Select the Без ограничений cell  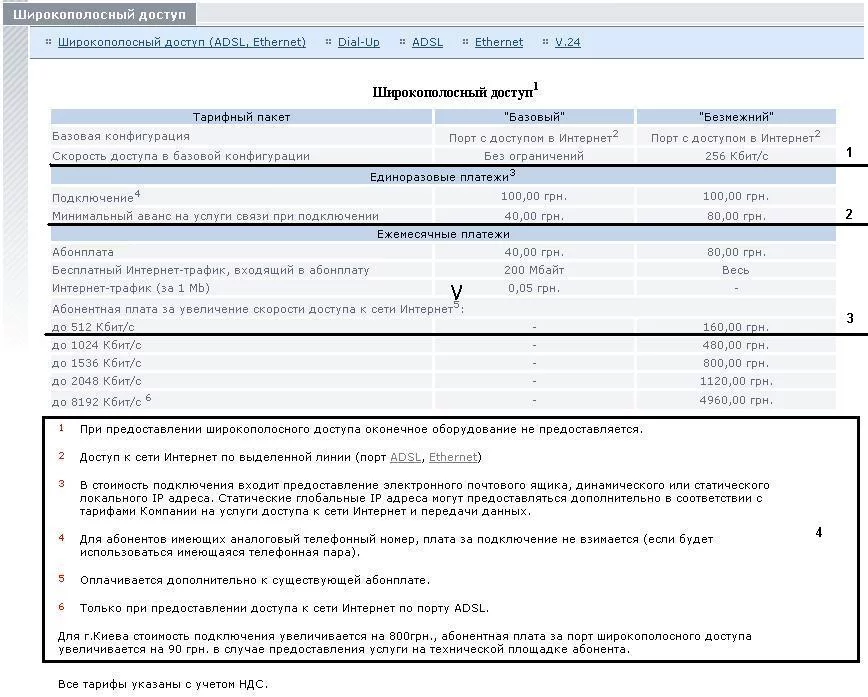coord(534,156)
